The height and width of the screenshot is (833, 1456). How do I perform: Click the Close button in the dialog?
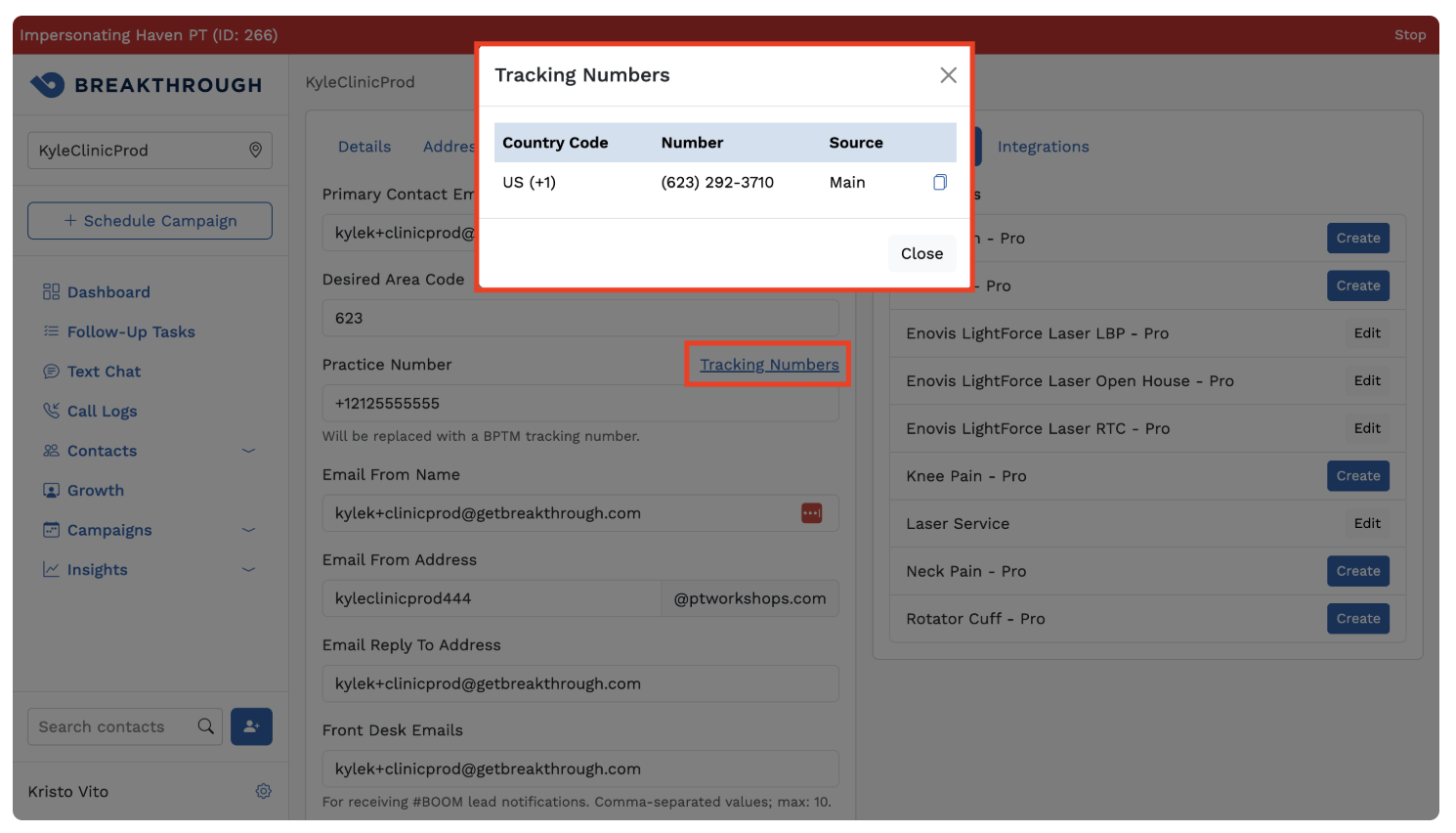pos(921,253)
